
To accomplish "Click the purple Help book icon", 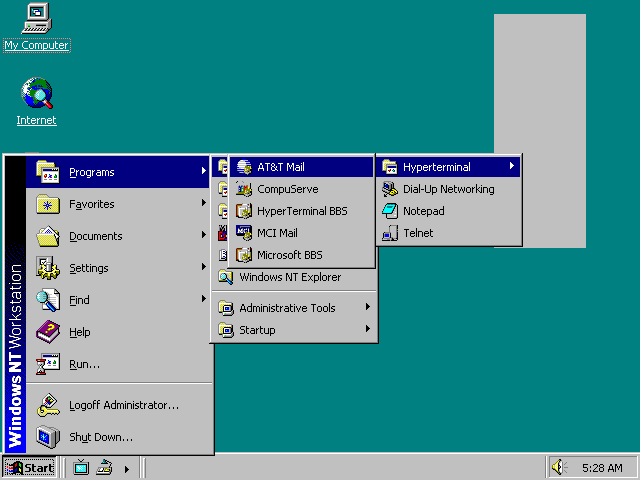I will [48, 332].
